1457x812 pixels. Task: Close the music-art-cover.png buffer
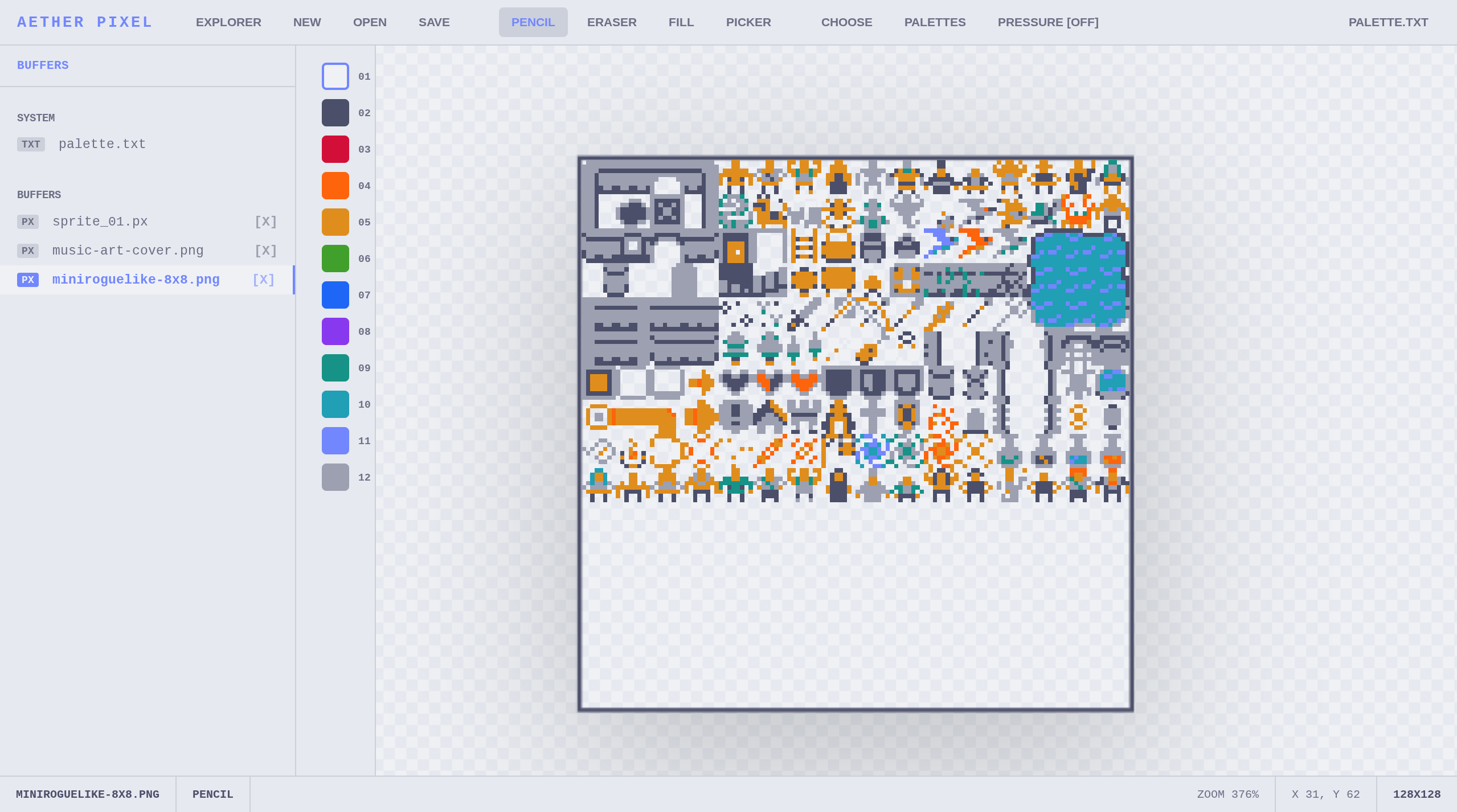click(x=265, y=251)
